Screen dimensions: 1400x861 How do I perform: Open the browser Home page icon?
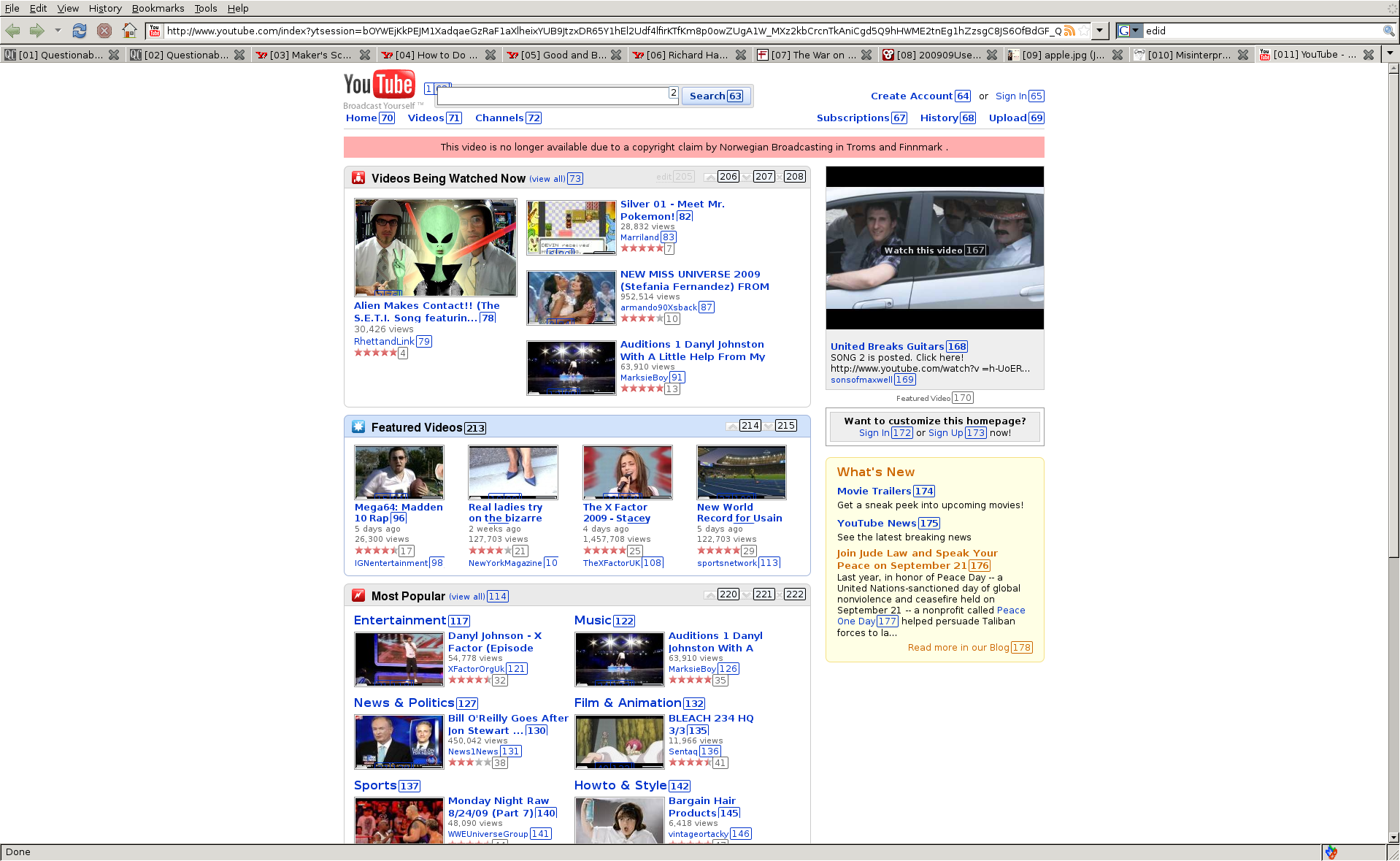[x=129, y=31]
